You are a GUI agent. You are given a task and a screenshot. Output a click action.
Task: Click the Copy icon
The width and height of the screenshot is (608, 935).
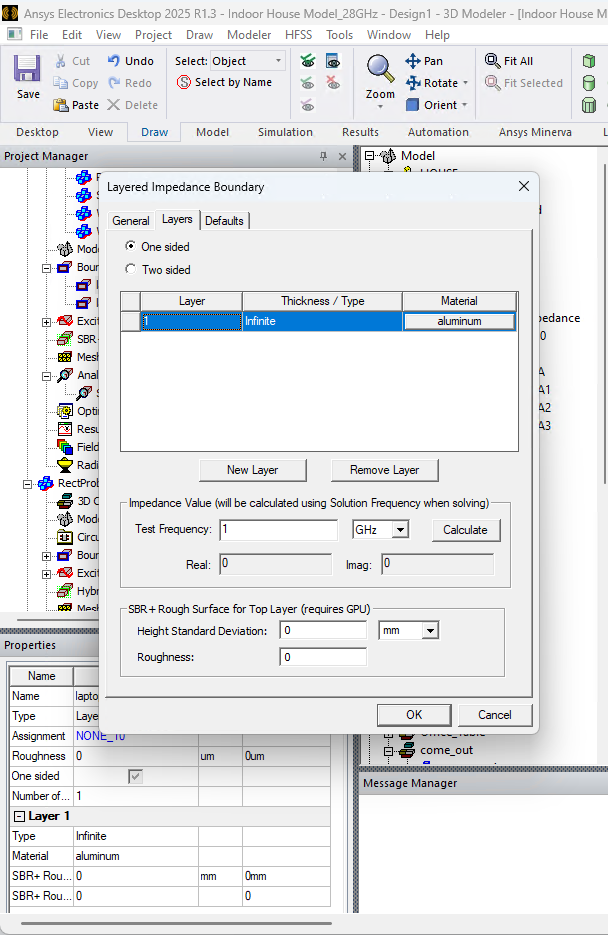click(60, 83)
